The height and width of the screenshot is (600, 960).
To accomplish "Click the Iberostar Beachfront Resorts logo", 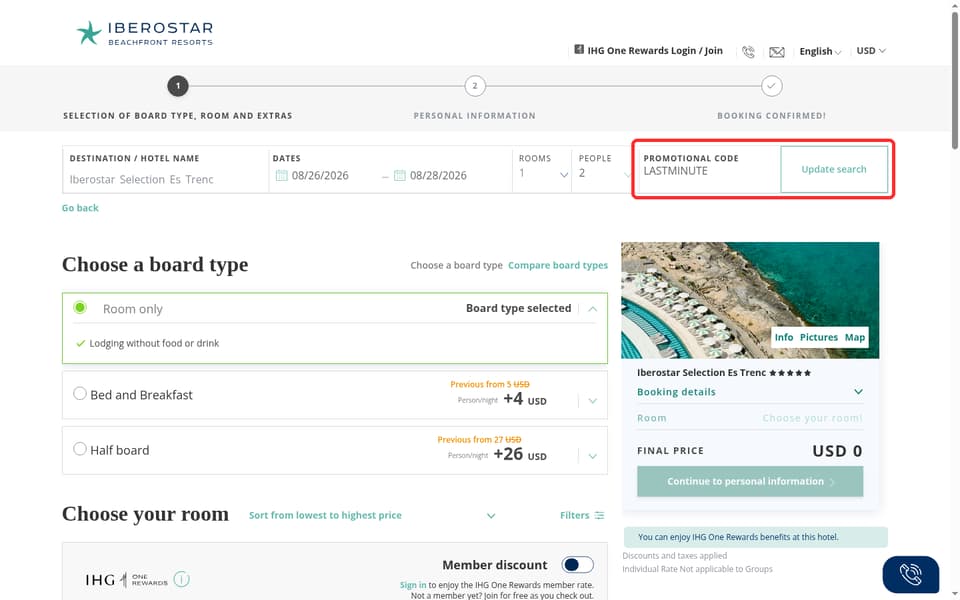I will [144, 33].
